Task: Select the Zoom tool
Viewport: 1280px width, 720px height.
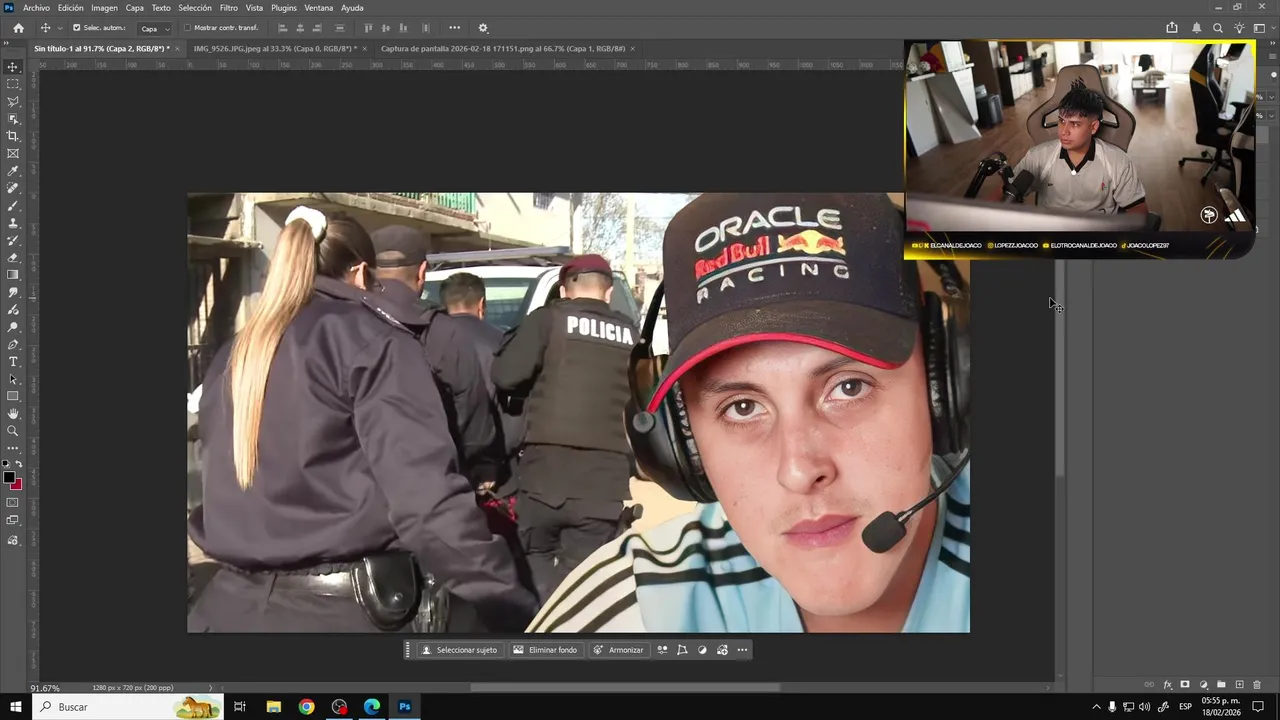Action: (x=13, y=431)
